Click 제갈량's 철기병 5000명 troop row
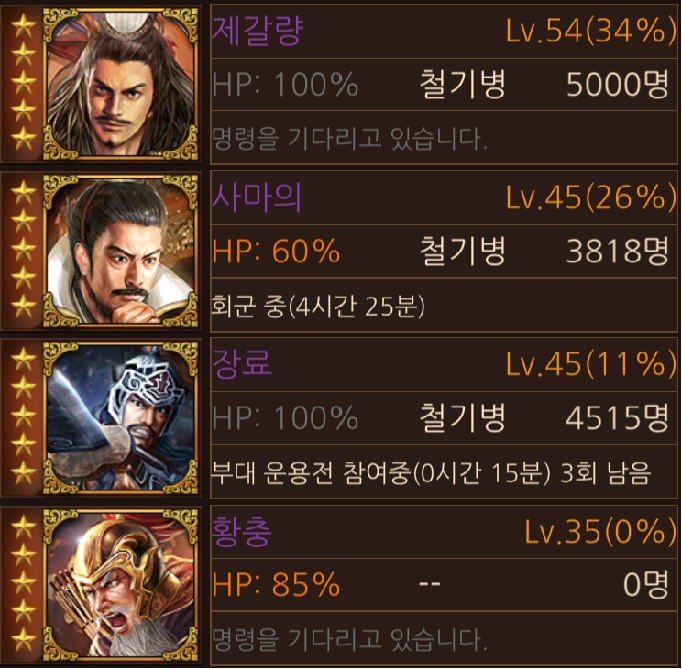The image size is (682, 669). 444,84
